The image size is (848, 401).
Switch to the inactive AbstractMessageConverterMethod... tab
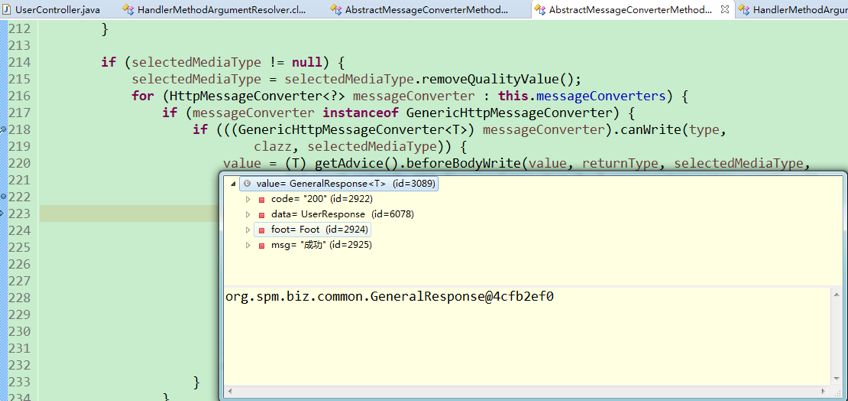coord(427,9)
